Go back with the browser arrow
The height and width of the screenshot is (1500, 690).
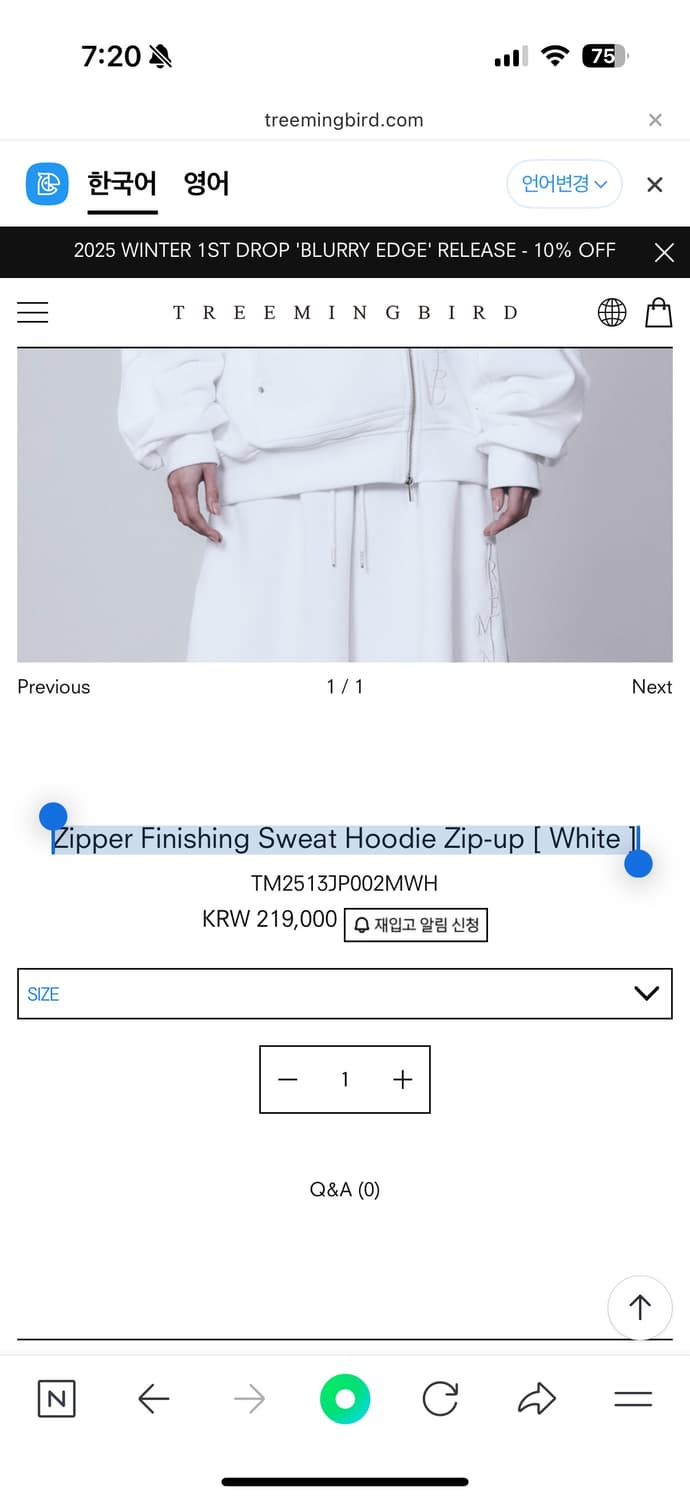[153, 1398]
